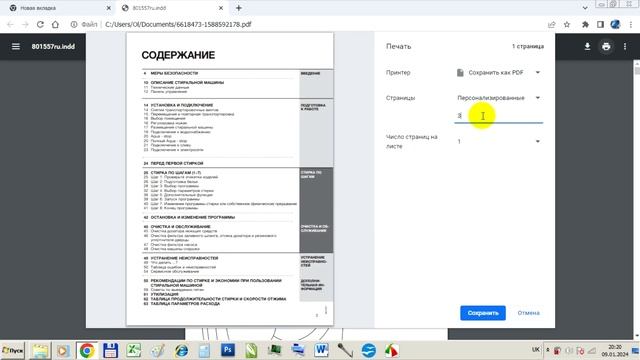640x360 pixels.
Task: Open Excel from the taskbar
Action: point(133,350)
